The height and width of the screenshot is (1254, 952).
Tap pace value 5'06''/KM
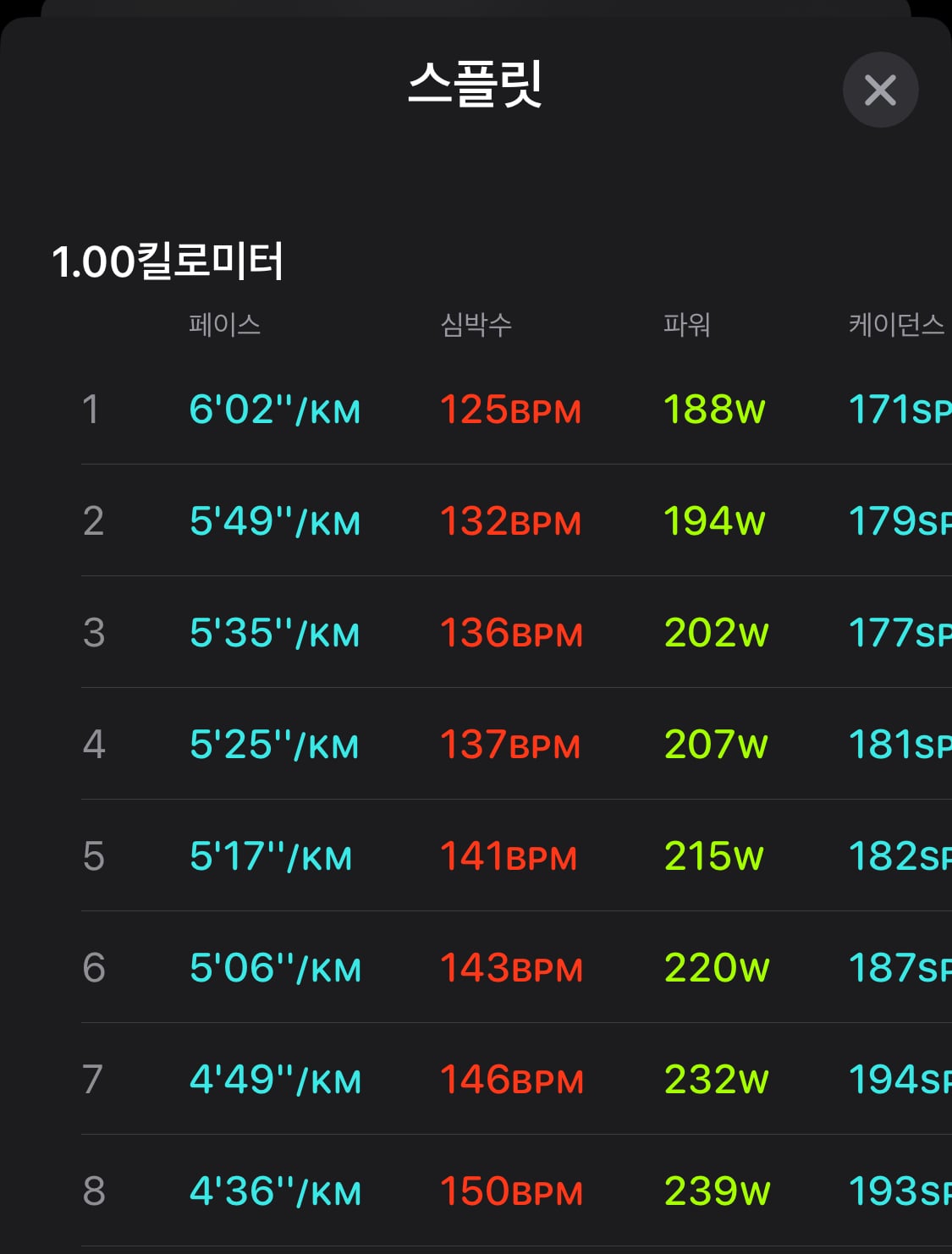[275, 968]
